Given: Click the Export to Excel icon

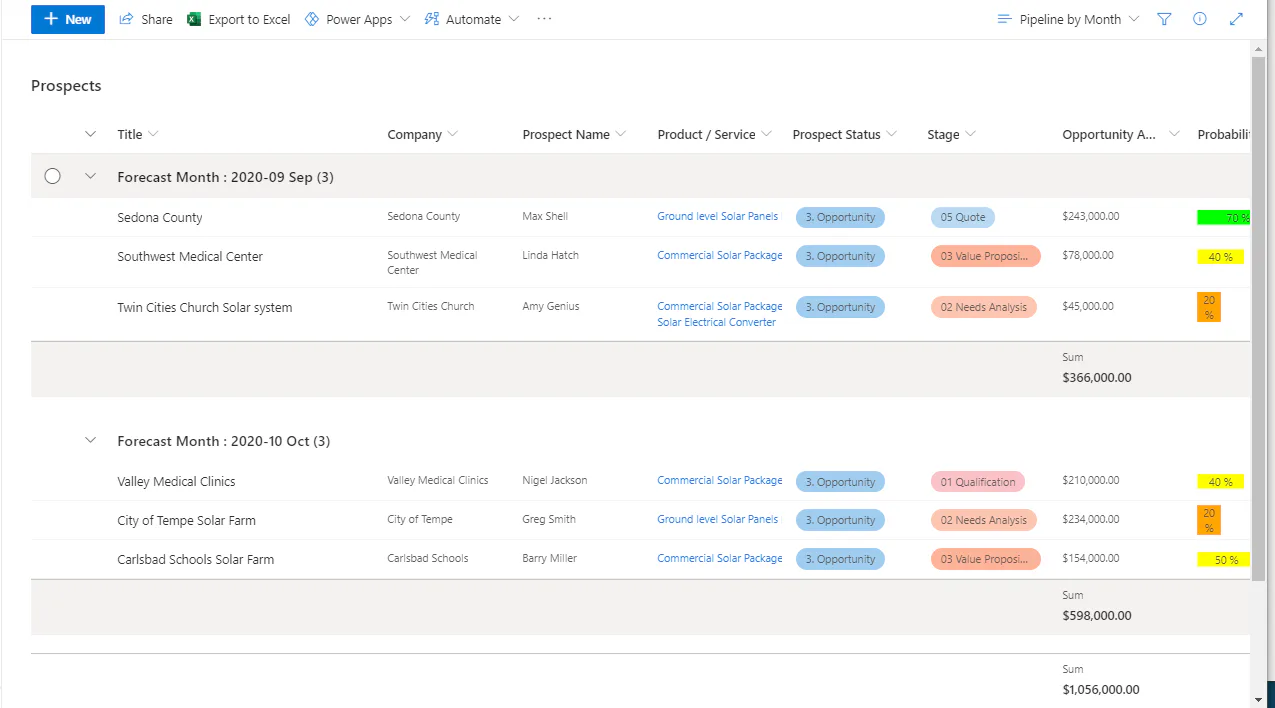Looking at the screenshot, I should (194, 19).
